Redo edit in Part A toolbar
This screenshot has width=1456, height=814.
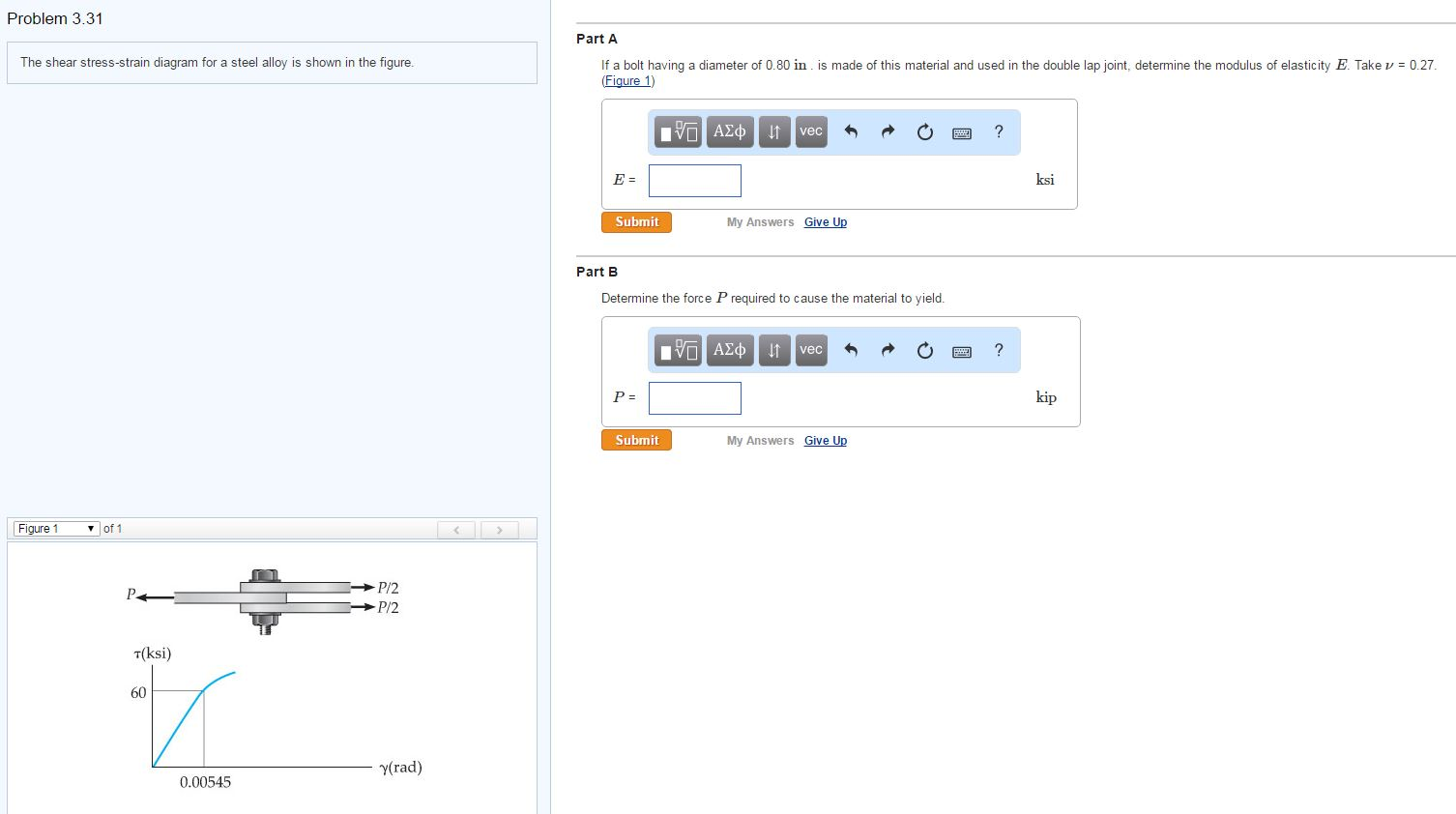tap(888, 131)
